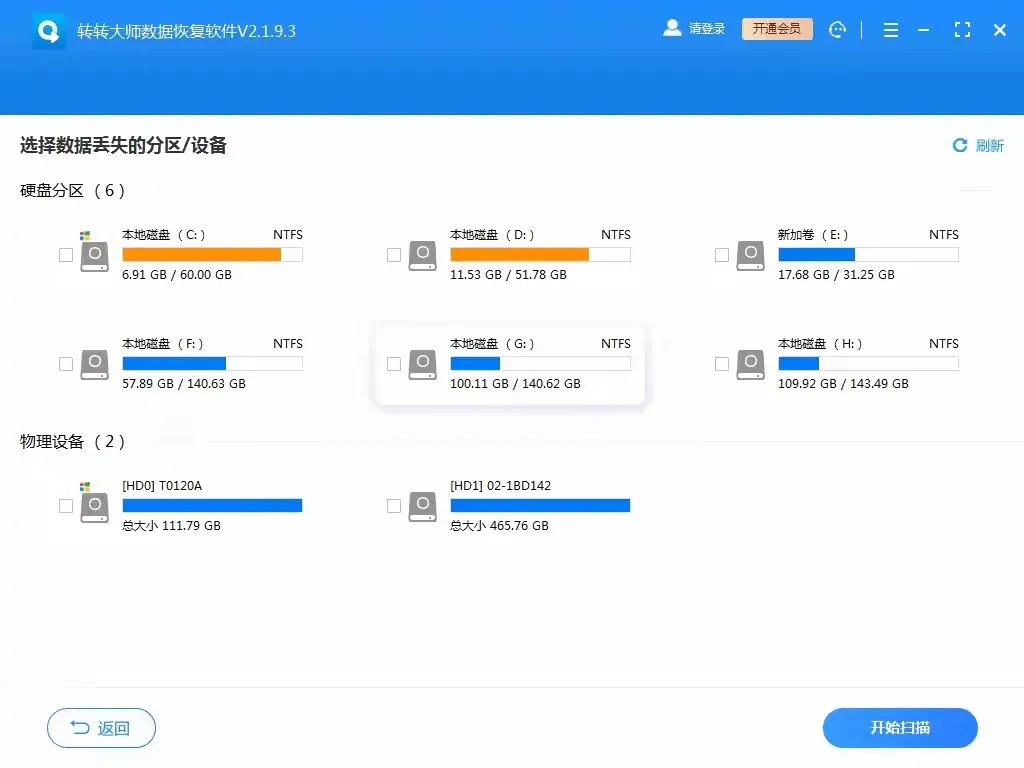Check the new volume E: checkbox
1024x768 pixels.
pyautogui.click(x=722, y=255)
